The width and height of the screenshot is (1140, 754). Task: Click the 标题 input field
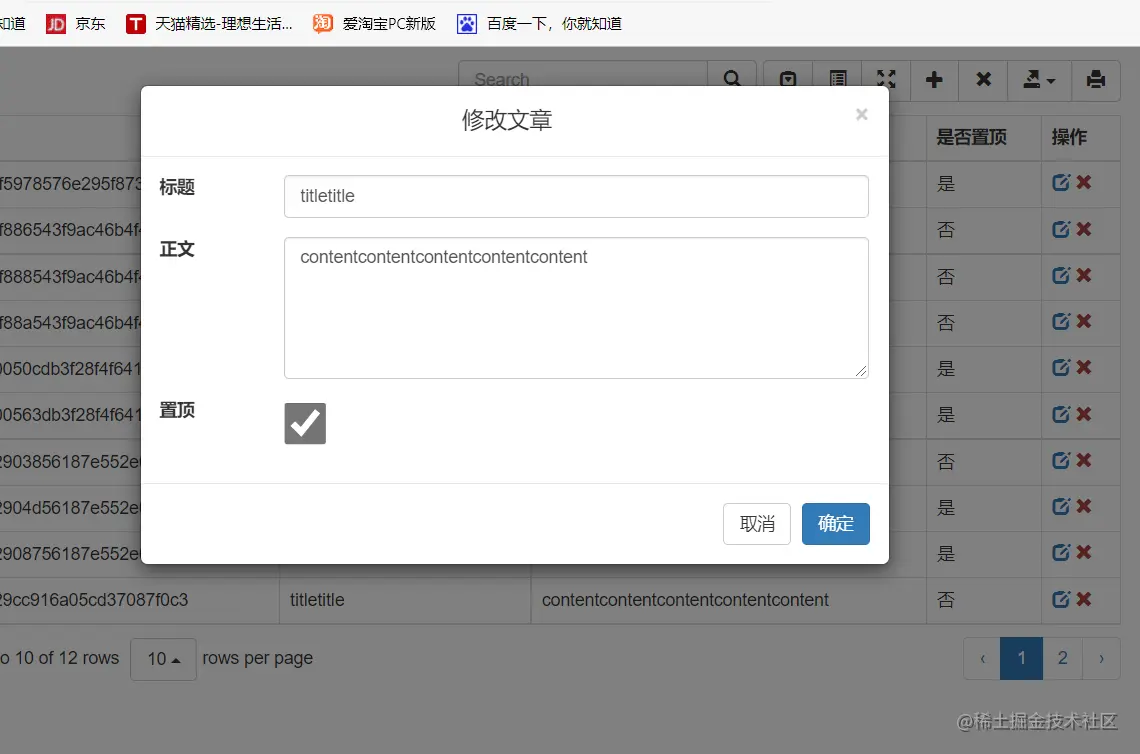[x=576, y=196]
